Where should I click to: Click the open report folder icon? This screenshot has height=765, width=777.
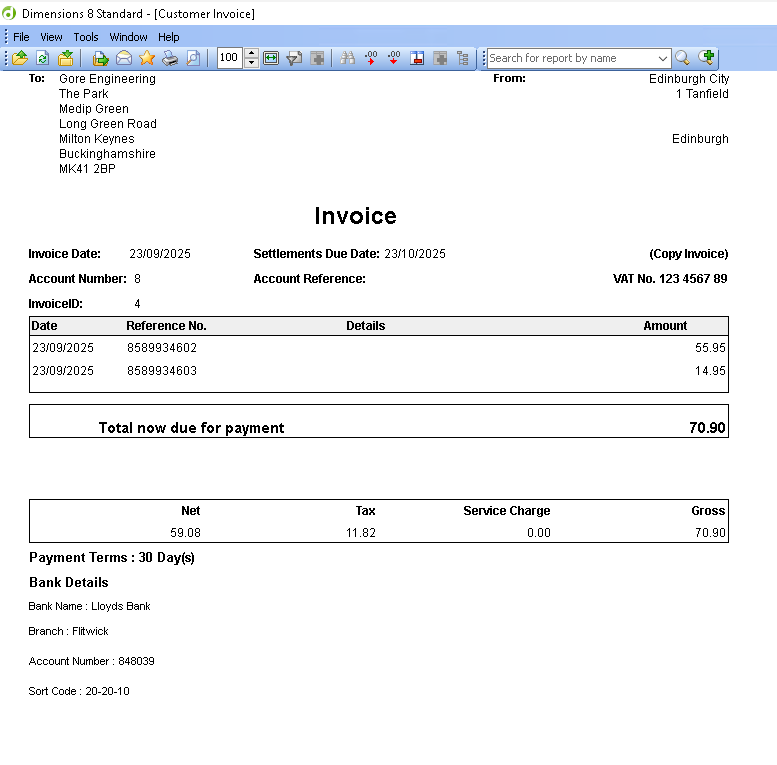20,58
